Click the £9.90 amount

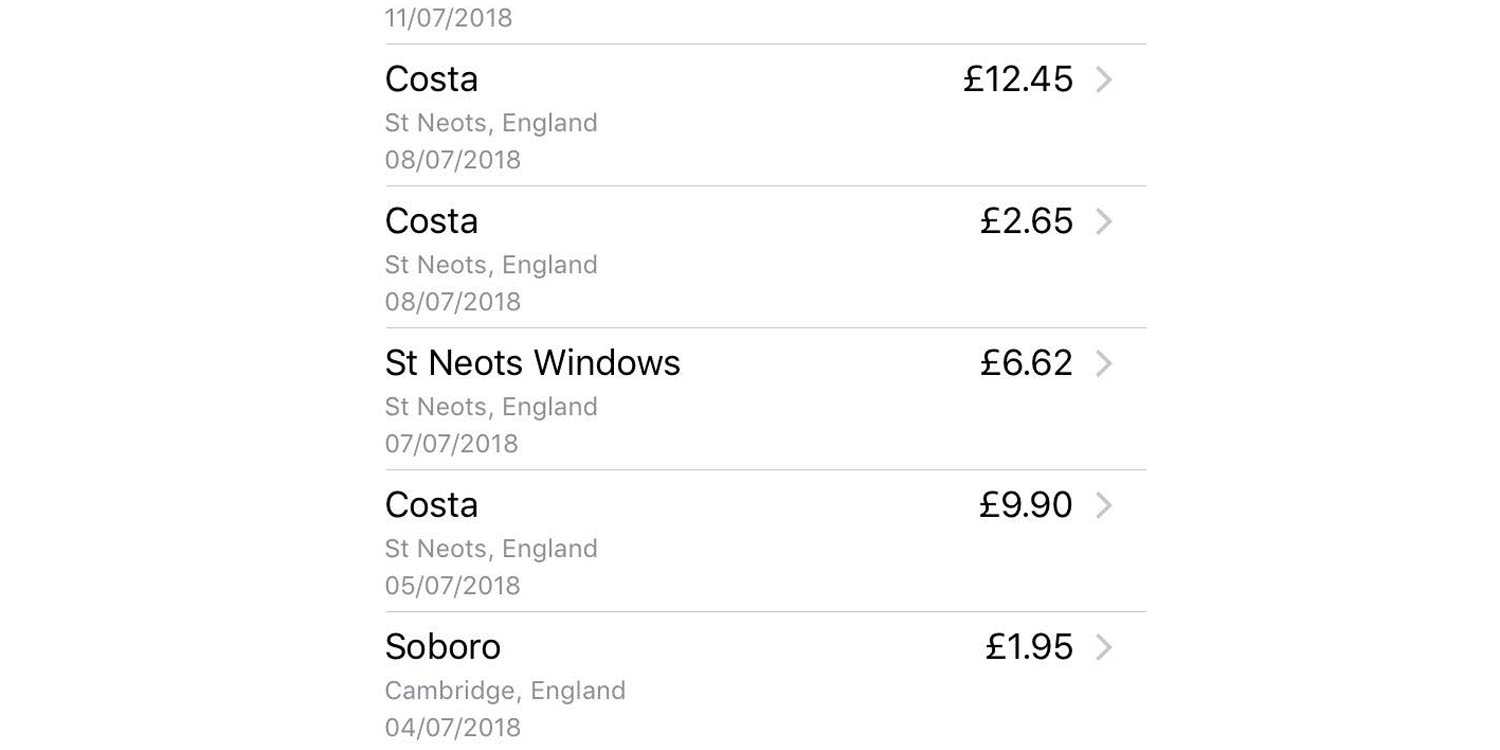[x=1025, y=505]
